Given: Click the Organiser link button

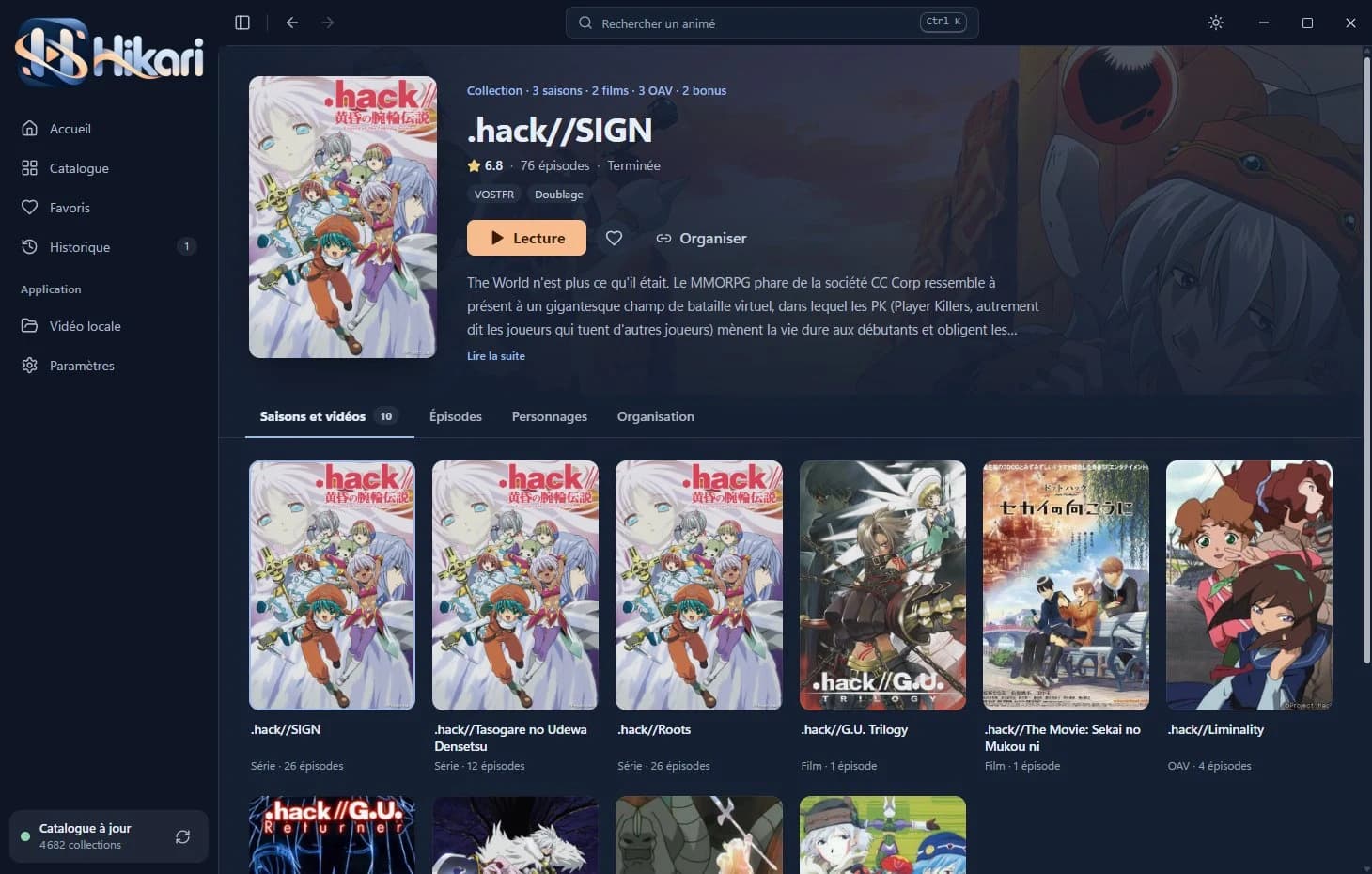Looking at the screenshot, I should click(701, 238).
